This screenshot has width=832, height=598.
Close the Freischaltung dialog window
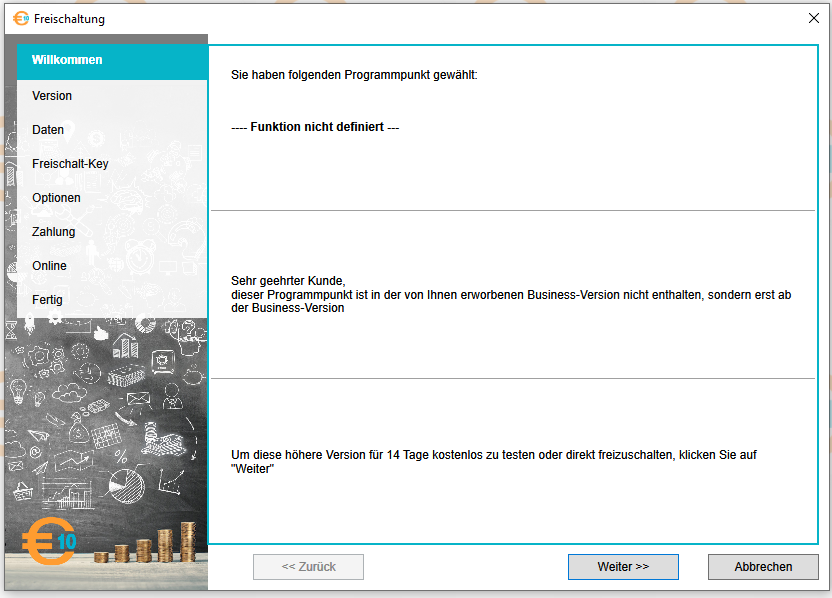813,18
